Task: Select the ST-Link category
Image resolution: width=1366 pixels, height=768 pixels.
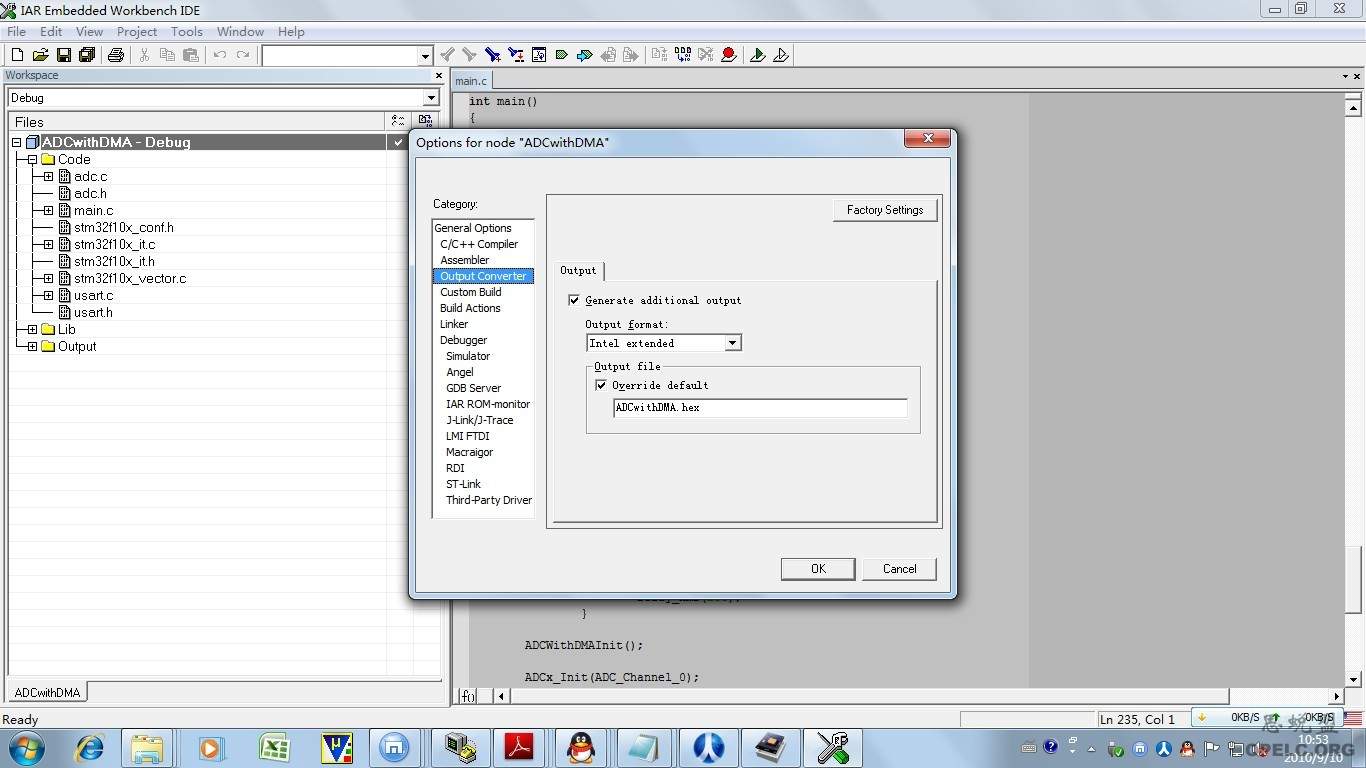Action: click(x=463, y=484)
